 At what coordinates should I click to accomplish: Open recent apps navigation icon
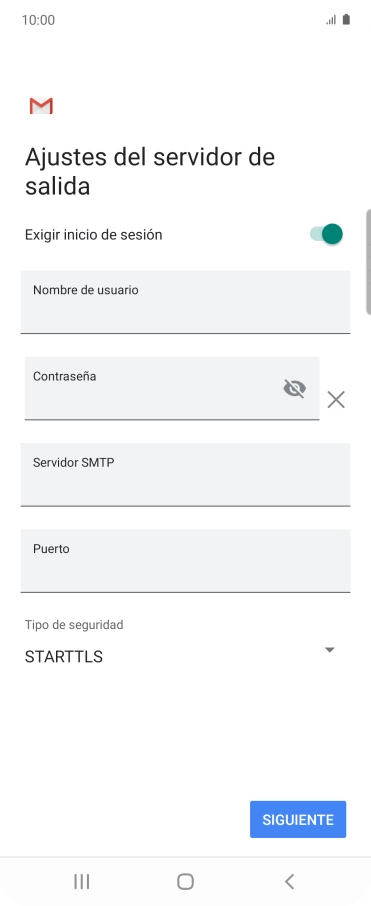coord(81,881)
